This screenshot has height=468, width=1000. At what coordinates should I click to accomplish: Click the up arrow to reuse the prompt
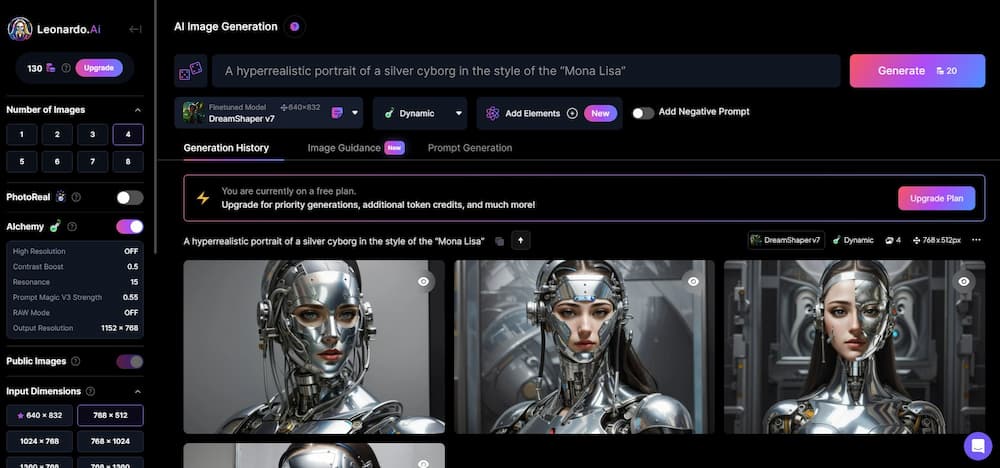521,240
